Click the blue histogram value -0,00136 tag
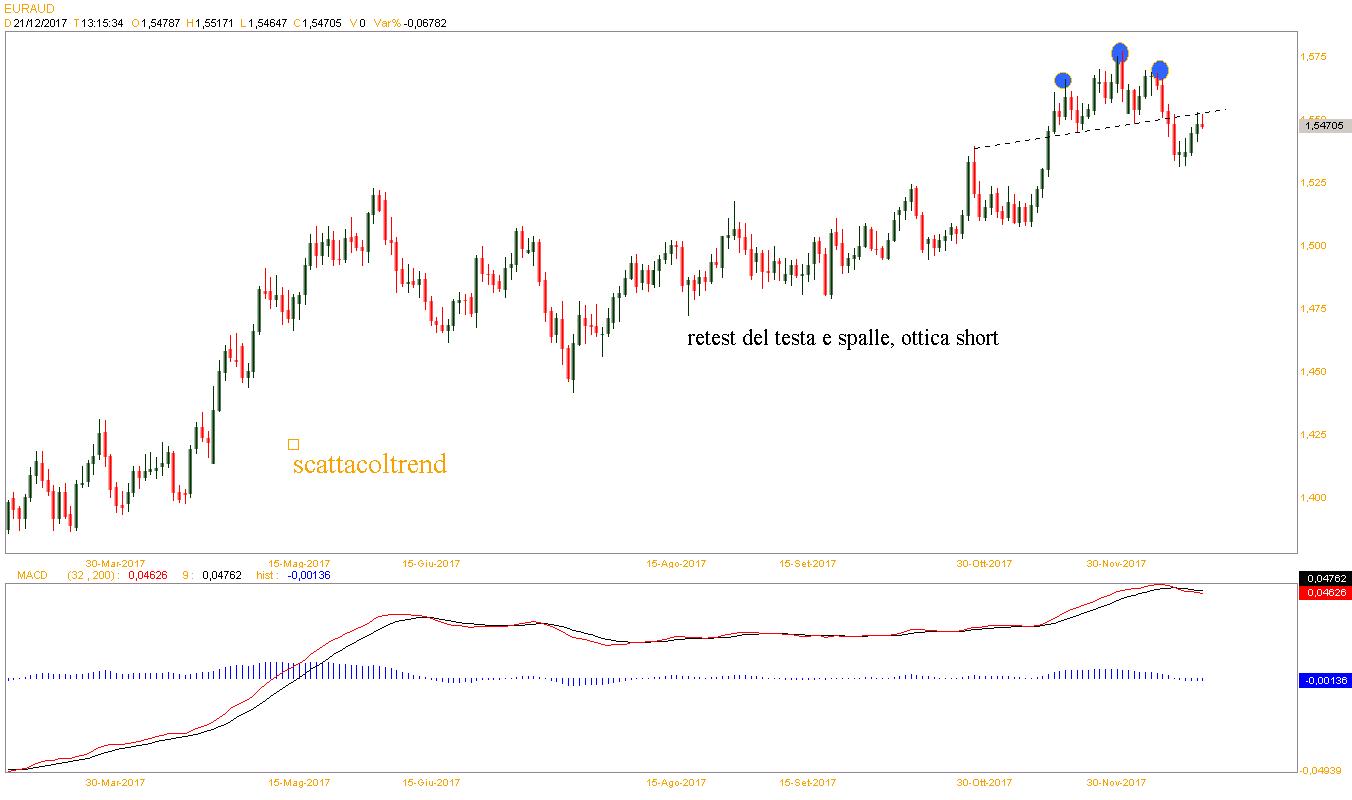 1325,680
